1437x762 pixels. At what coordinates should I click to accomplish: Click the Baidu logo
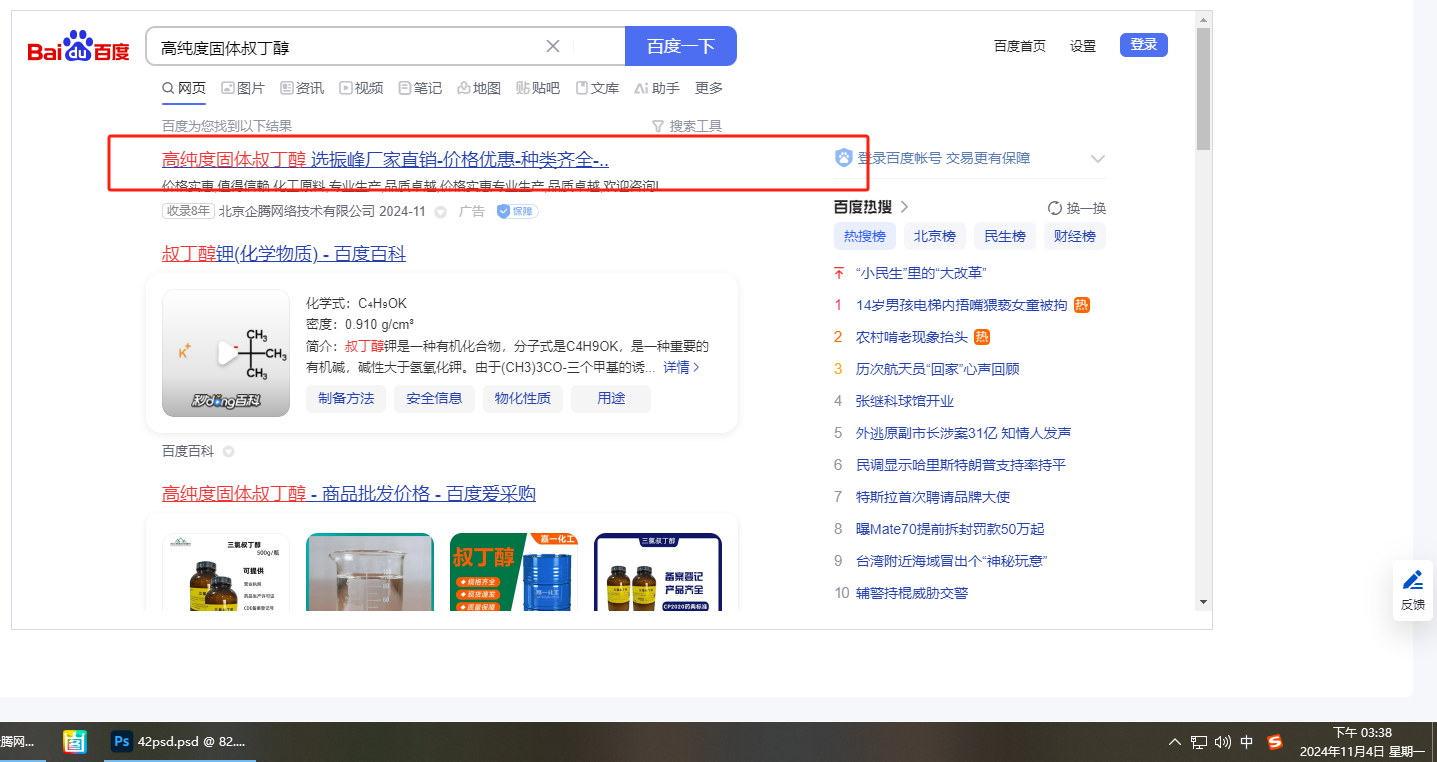tap(78, 48)
